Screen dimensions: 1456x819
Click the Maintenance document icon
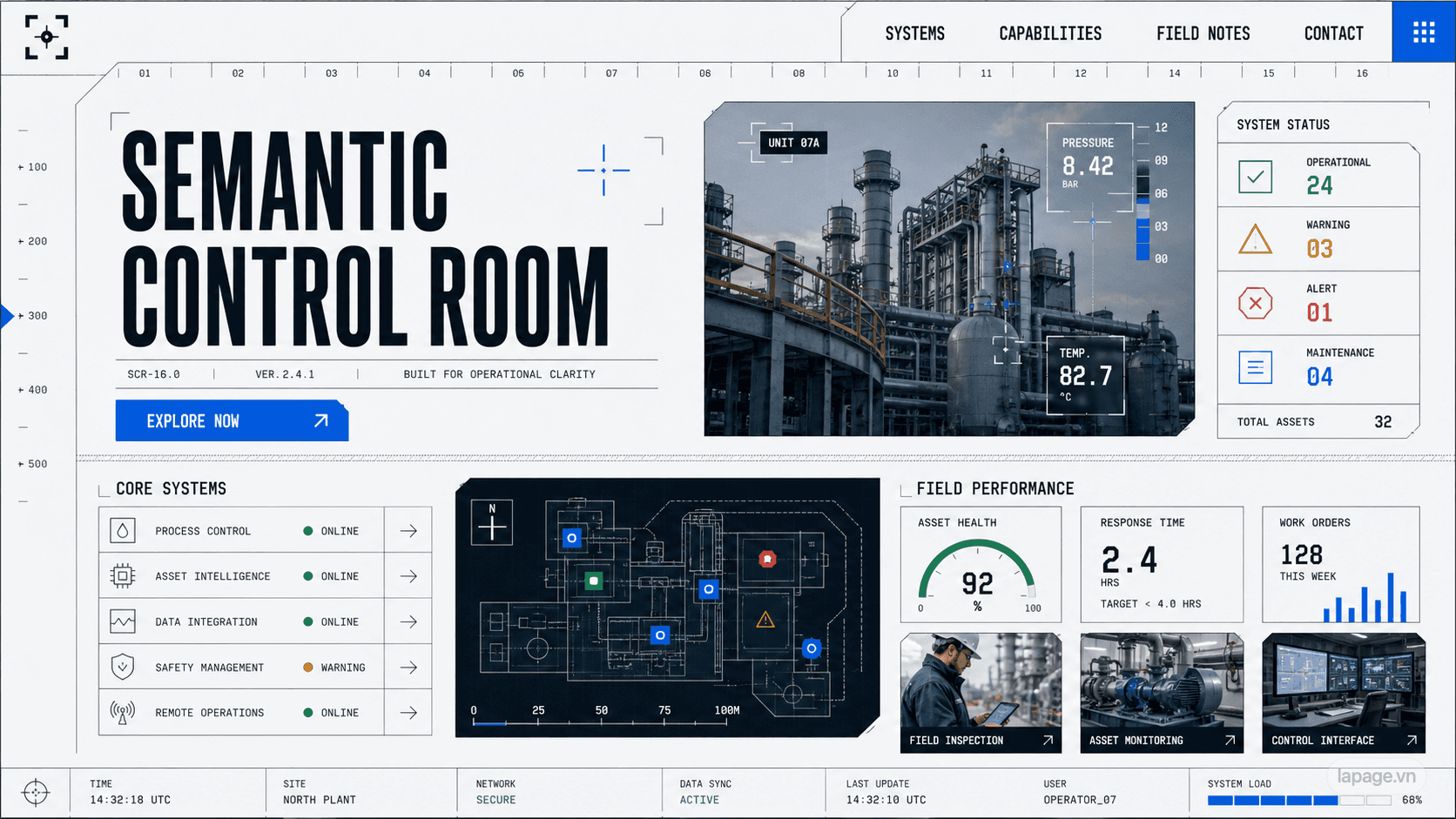[1255, 367]
